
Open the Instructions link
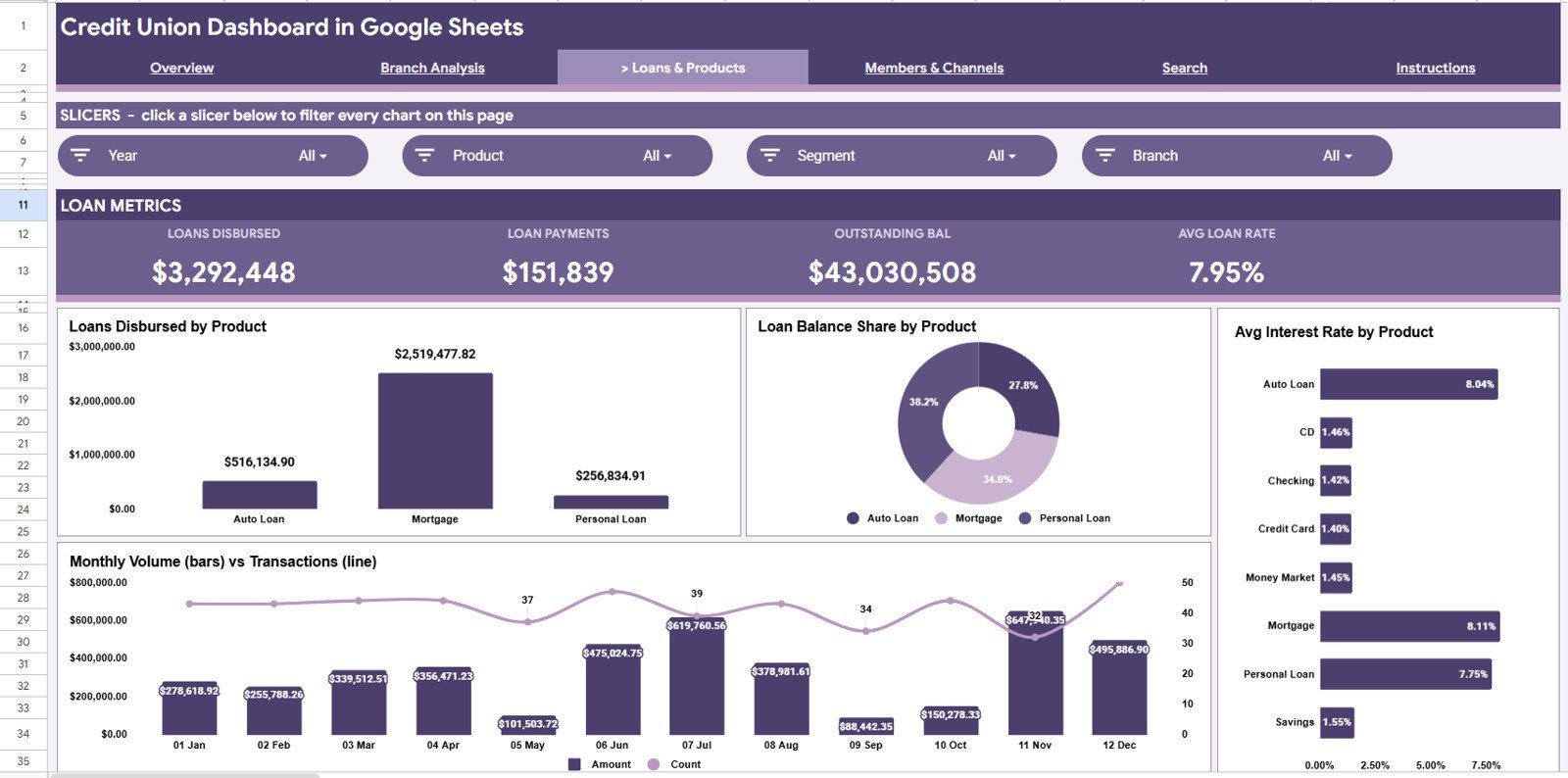point(1436,68)
